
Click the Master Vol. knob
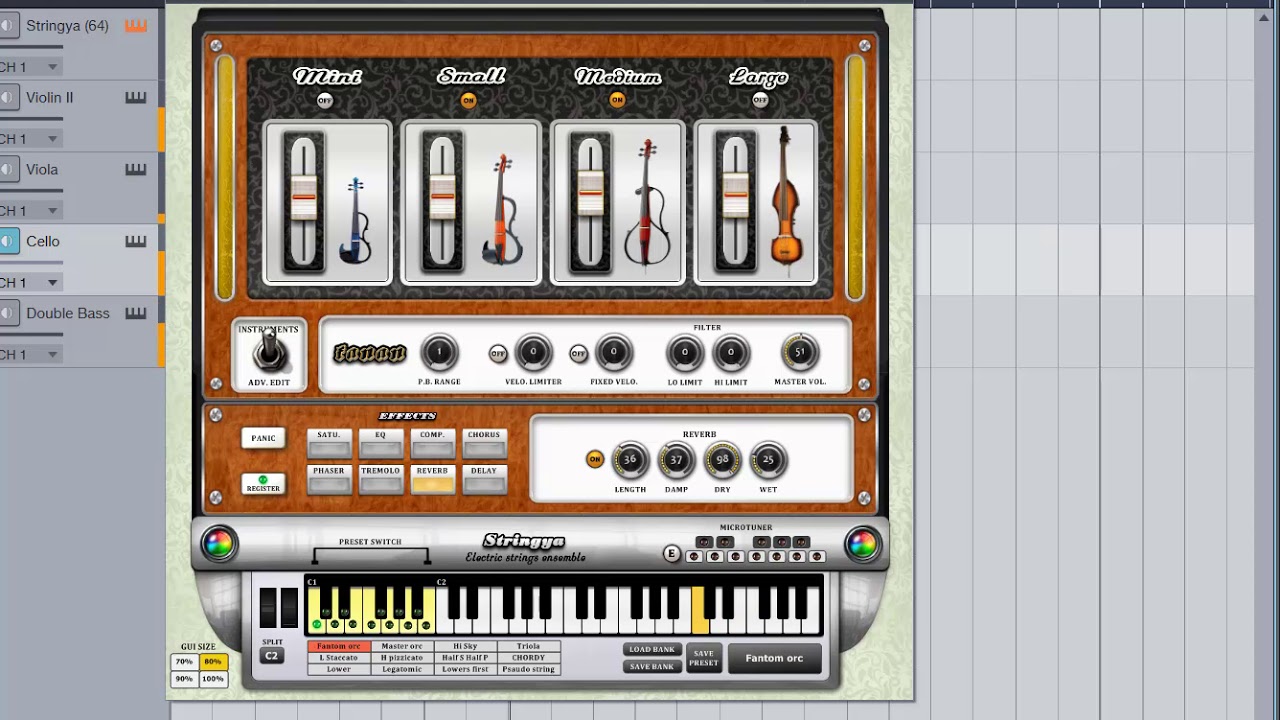point(799,352)
